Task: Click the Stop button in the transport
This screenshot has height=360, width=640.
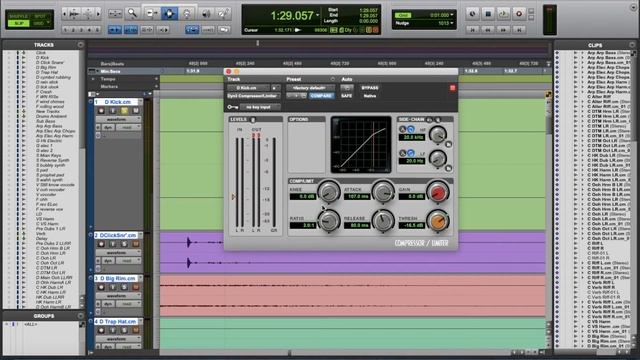Action: (488, 13)
